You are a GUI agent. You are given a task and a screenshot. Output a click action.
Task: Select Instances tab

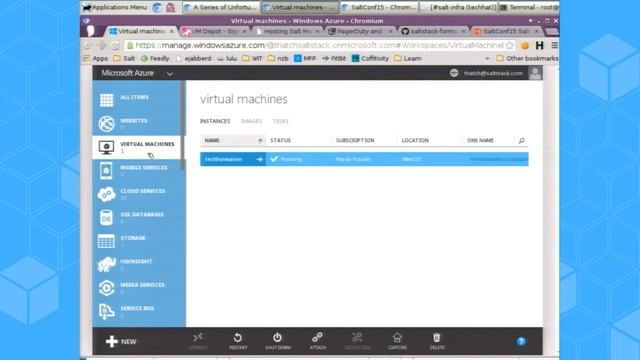(215, 121)
